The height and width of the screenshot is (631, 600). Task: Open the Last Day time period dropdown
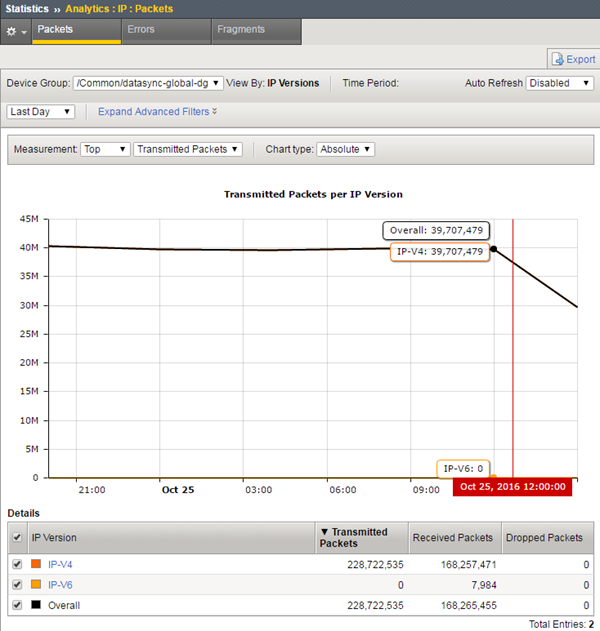[x=41, y=111]
